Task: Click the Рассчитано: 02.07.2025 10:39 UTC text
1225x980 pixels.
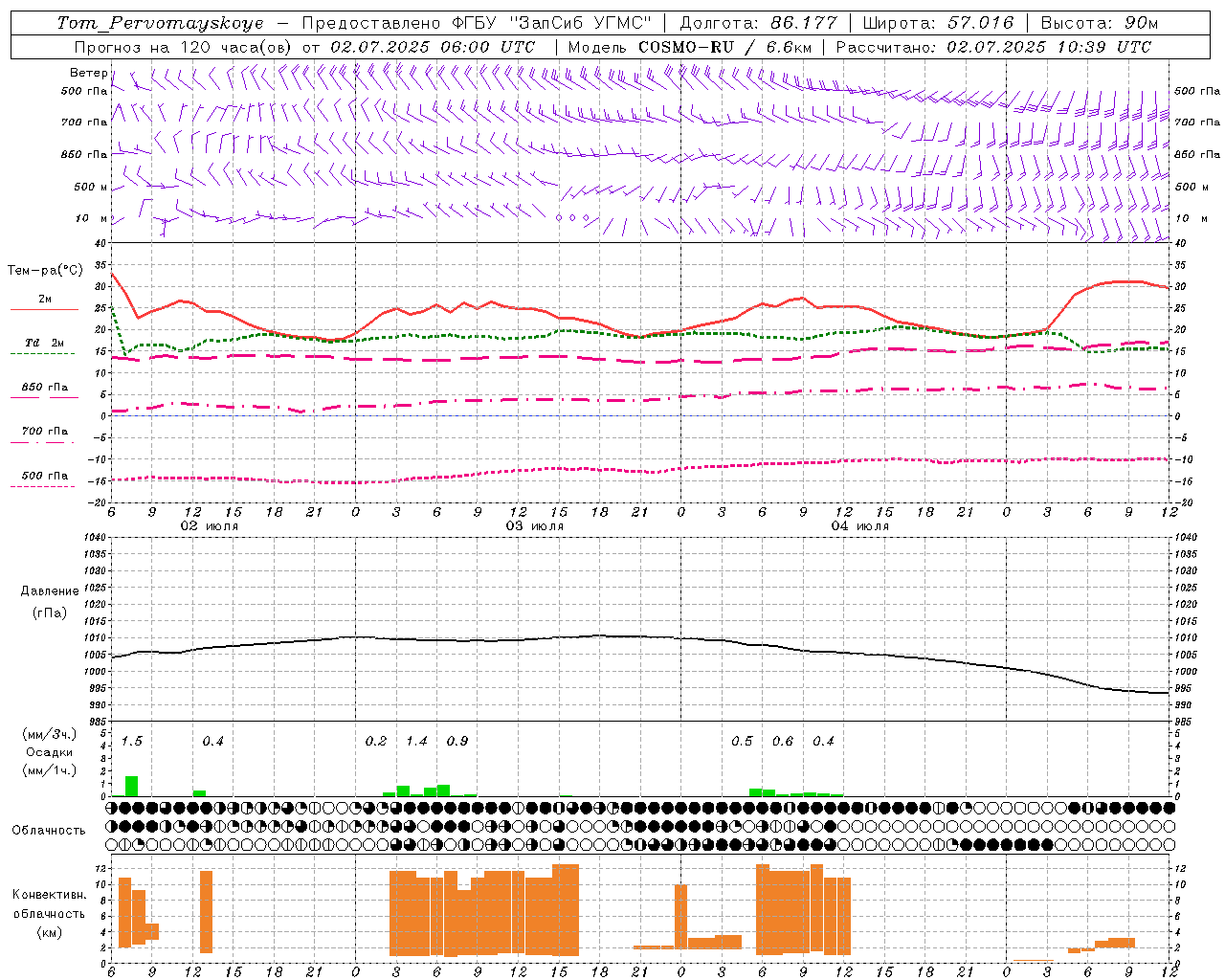Action: [x=993, y=47]
